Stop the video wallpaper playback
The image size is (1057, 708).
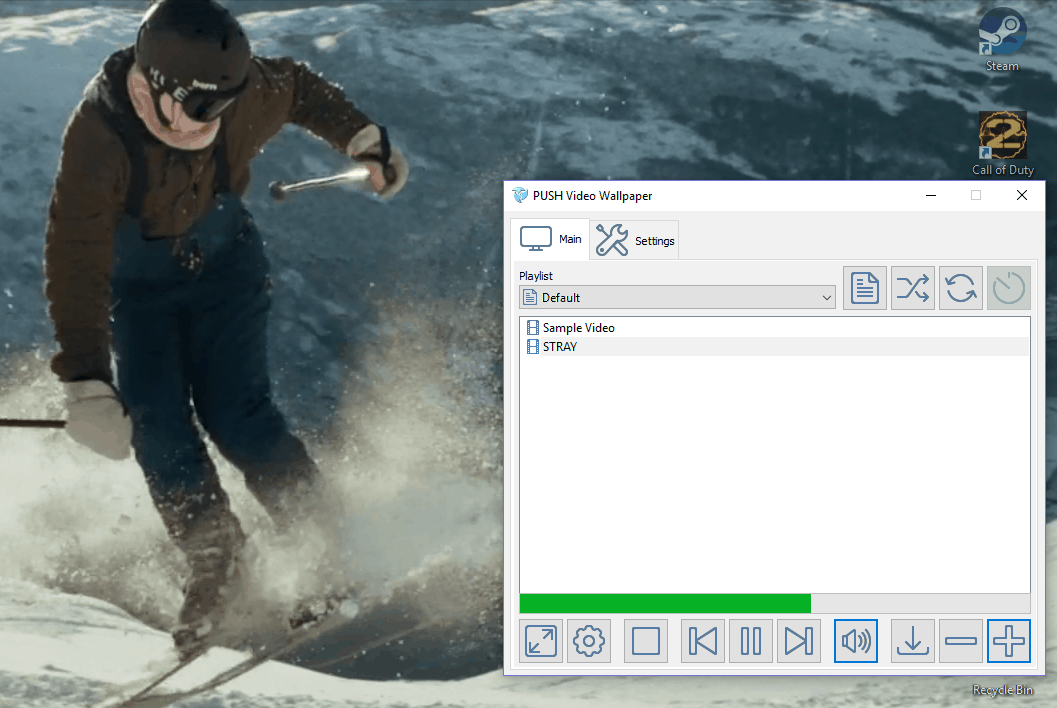click(646, 641)
